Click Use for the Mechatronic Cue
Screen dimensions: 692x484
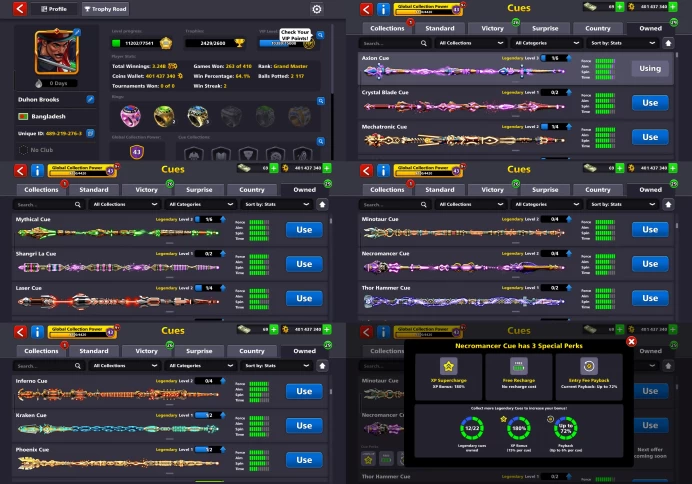click(650, 137)
